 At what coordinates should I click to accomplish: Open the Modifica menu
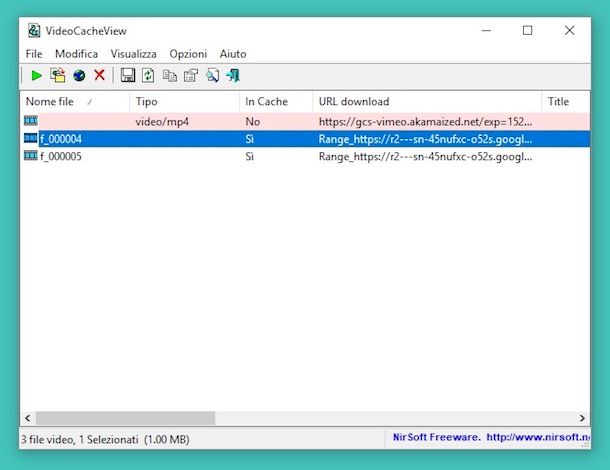[76, 54]
